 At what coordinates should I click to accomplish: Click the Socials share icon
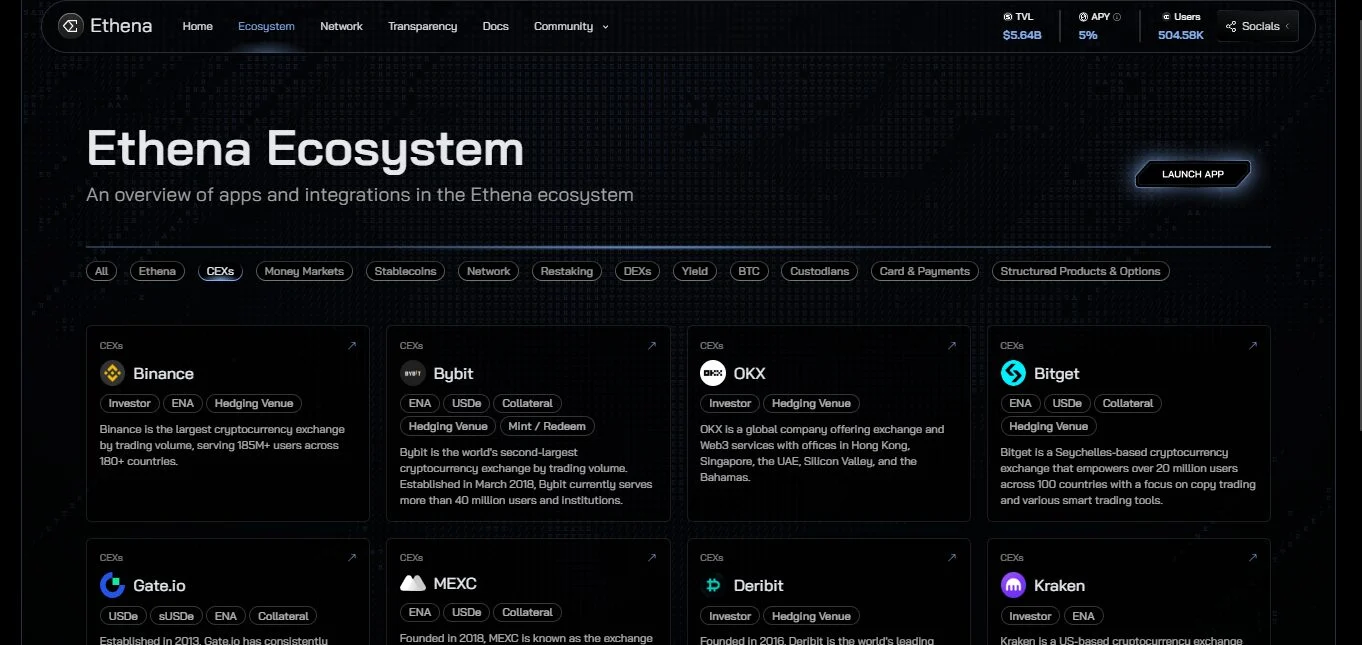(x=1231, y=27)
